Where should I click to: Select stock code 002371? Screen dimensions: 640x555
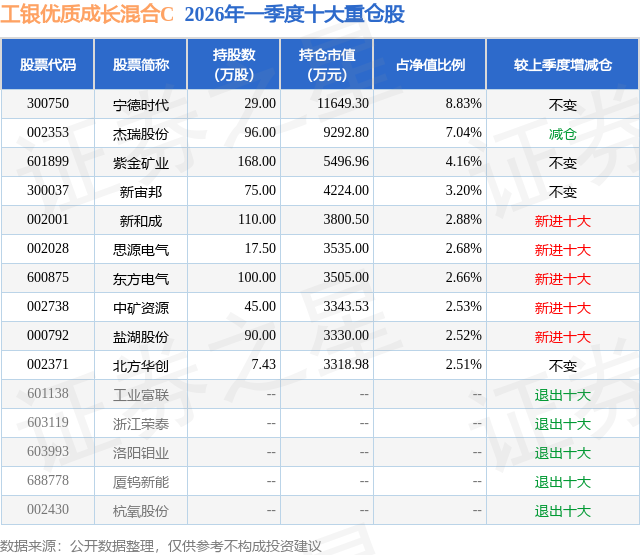pos(48,364)
